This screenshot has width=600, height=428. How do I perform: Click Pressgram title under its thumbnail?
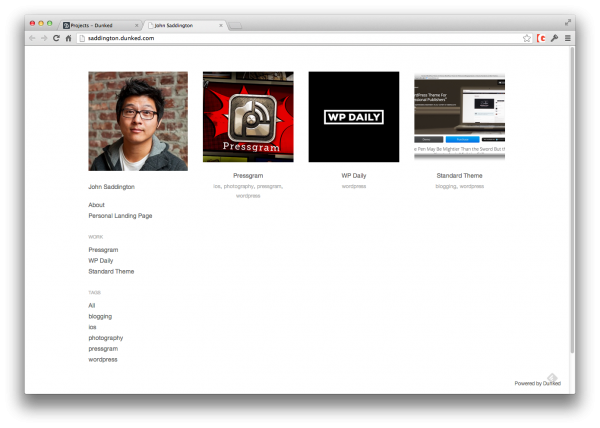248,176
